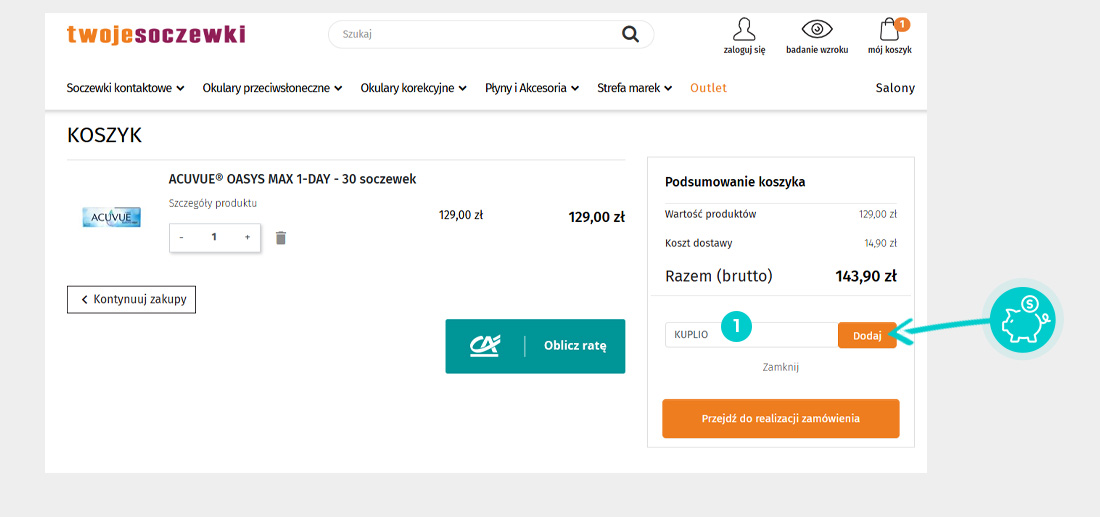This screenshot has width=1100, height=517.
Task: Focus the quantity field showing 1
Action: (214, 238)
